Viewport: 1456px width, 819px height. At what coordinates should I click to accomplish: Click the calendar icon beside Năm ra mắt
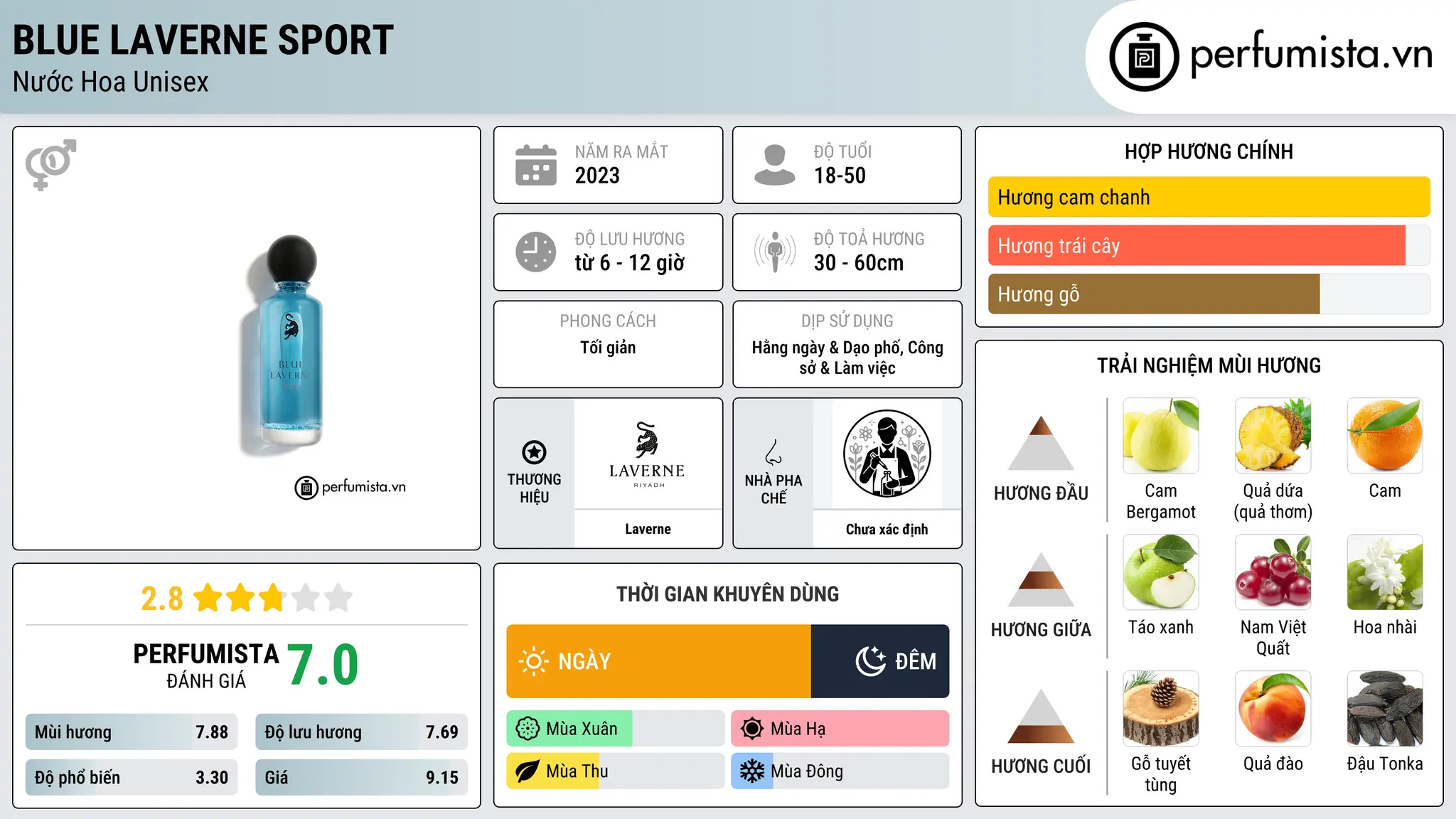(x=536, y=165)
